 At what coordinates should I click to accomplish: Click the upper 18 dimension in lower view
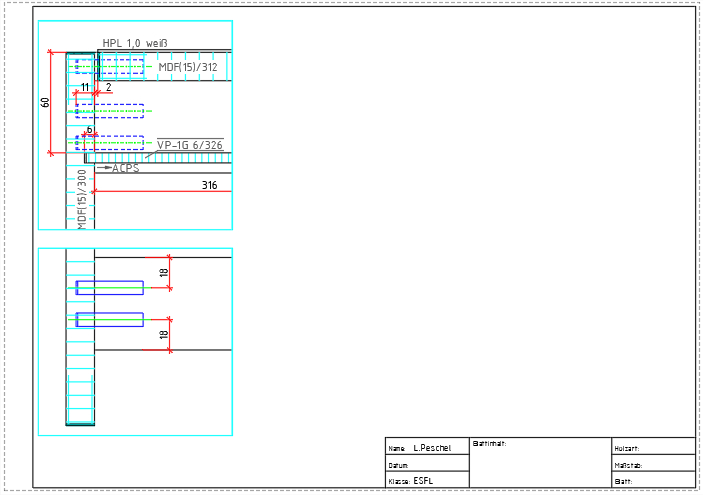point(164,272)
